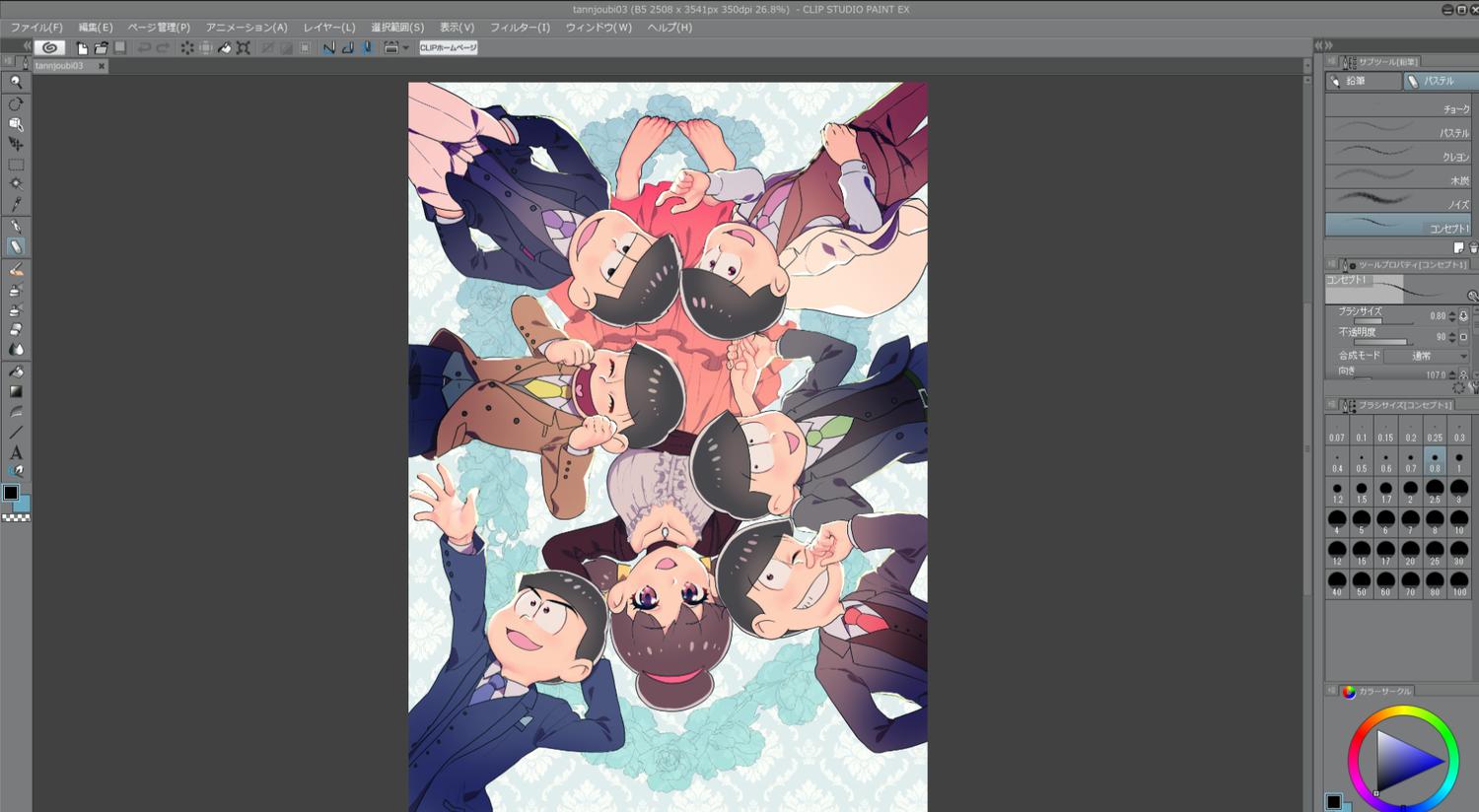Close the tannjoubi03 canvas tab
1479x812 pixels.
coord(101,66)
